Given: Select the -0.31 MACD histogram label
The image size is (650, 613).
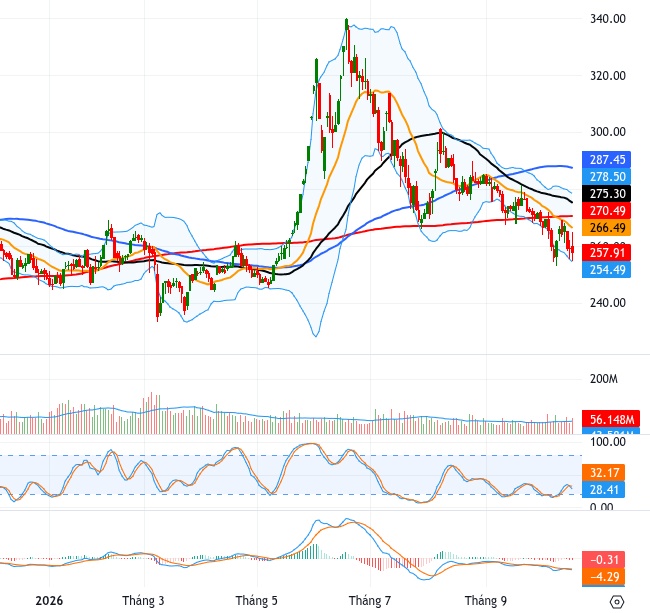Looking at the screenshot, I should (x=603, y=560).
